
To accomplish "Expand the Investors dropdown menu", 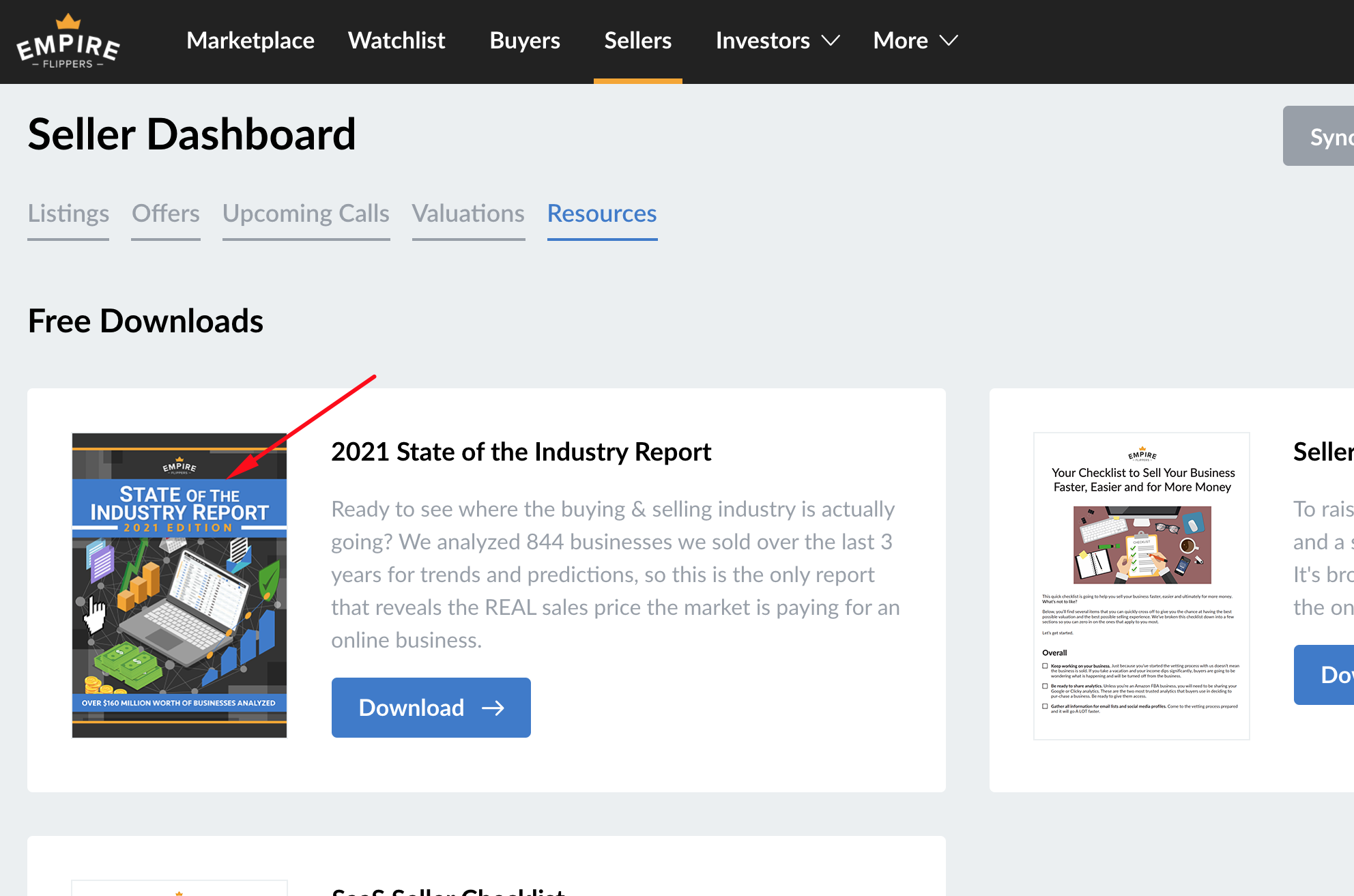I will tap(777, 40).
